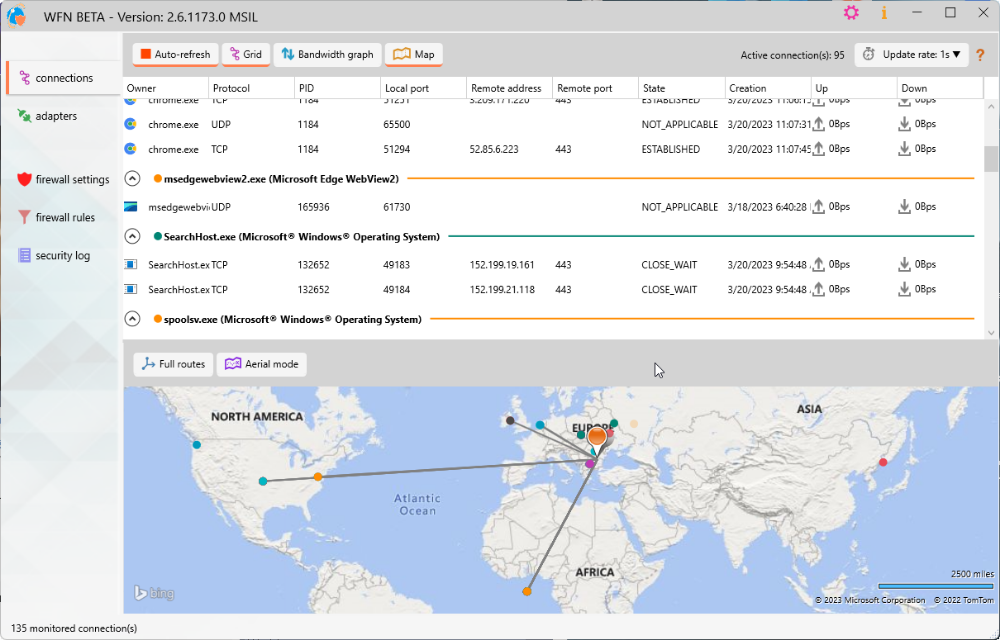Click chrome icon on port 65500 row
1000x640 pixels.
[x=130, y=124]
